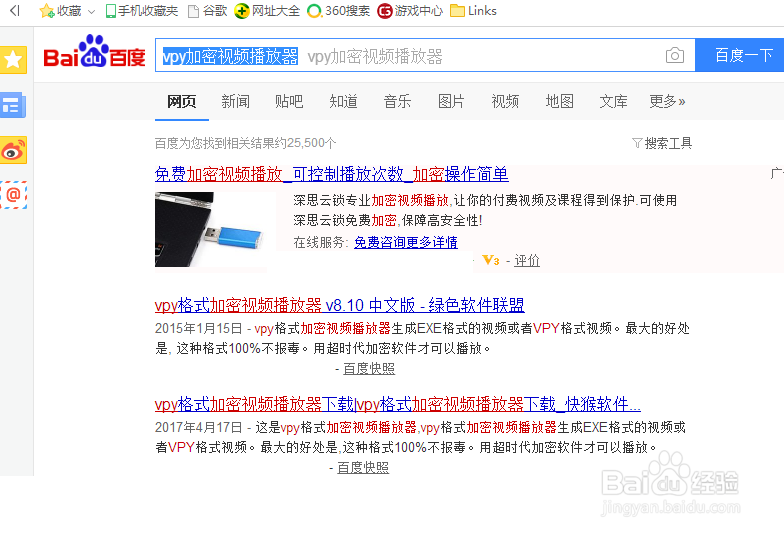Click the USB drive ad thumbnail
784x535 pixels.
pos(215,230)
